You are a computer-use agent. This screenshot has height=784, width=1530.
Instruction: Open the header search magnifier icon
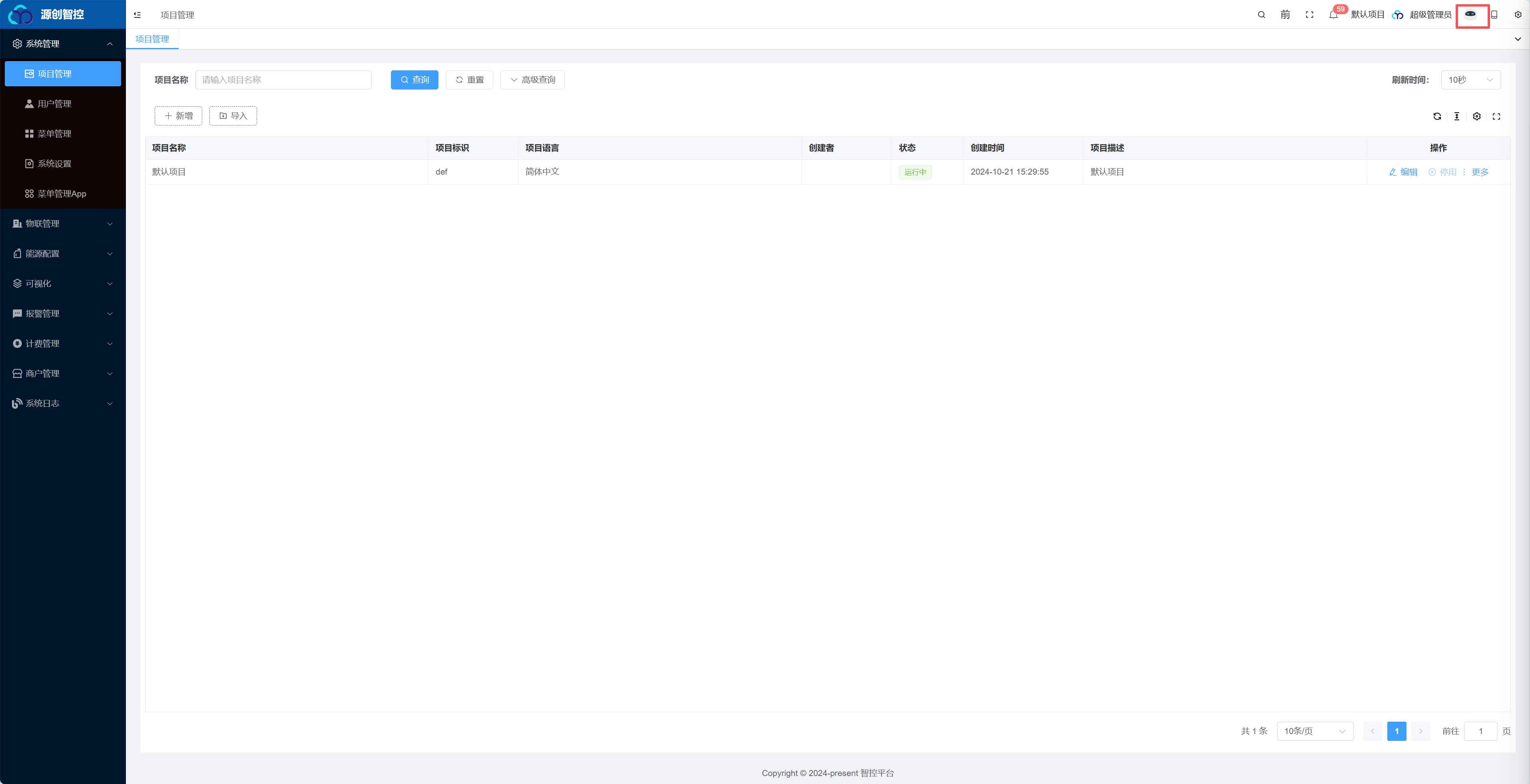[x=1261, y=15]
